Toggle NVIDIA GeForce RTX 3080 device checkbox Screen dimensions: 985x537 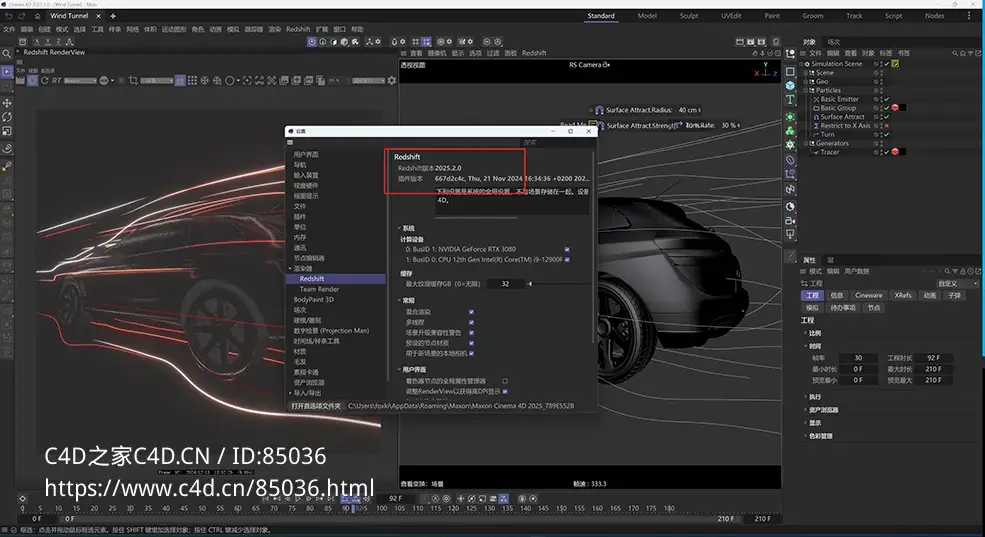tap(567, 249)
